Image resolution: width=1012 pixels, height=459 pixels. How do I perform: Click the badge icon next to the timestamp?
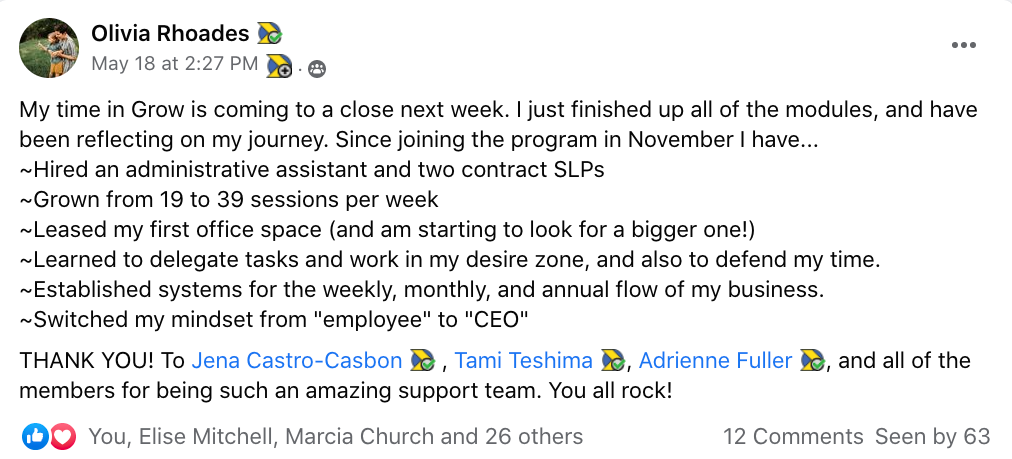tap(279, 66)
